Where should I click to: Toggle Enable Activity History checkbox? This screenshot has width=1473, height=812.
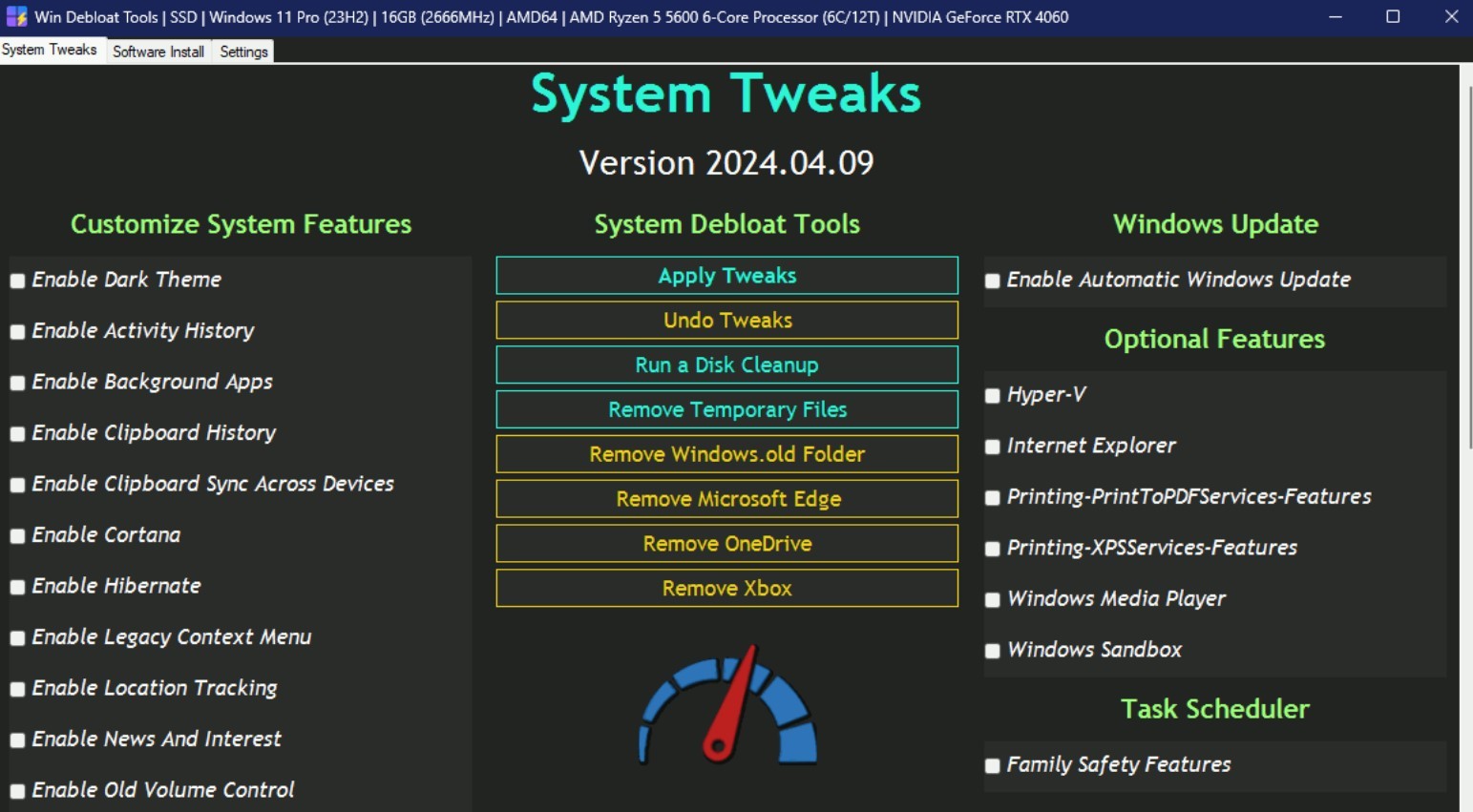(17, 332)
